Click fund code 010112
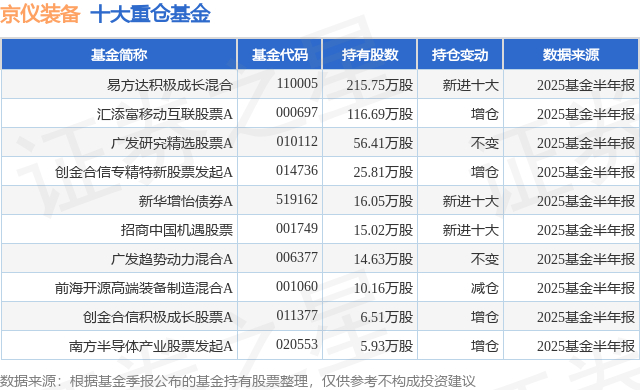 (297, 141)
